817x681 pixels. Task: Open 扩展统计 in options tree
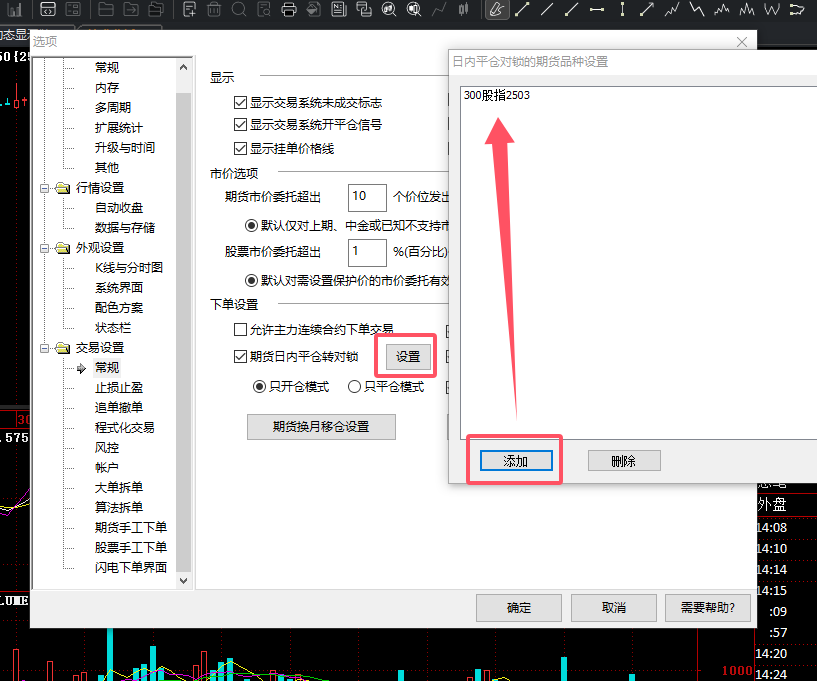click(119, 128)
